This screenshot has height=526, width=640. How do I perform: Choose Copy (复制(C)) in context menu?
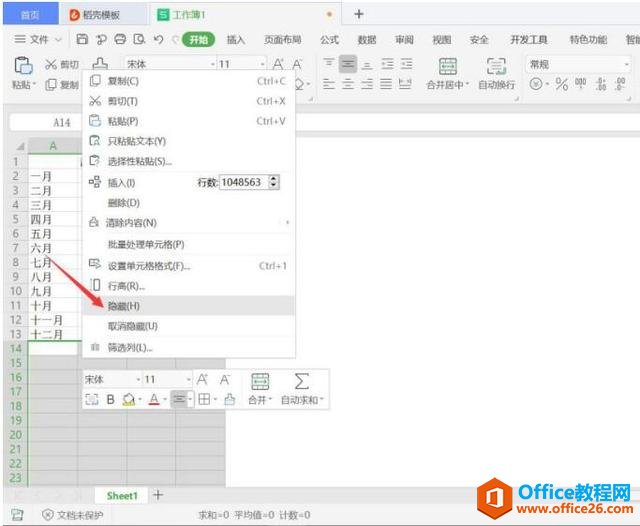[188, 81]
